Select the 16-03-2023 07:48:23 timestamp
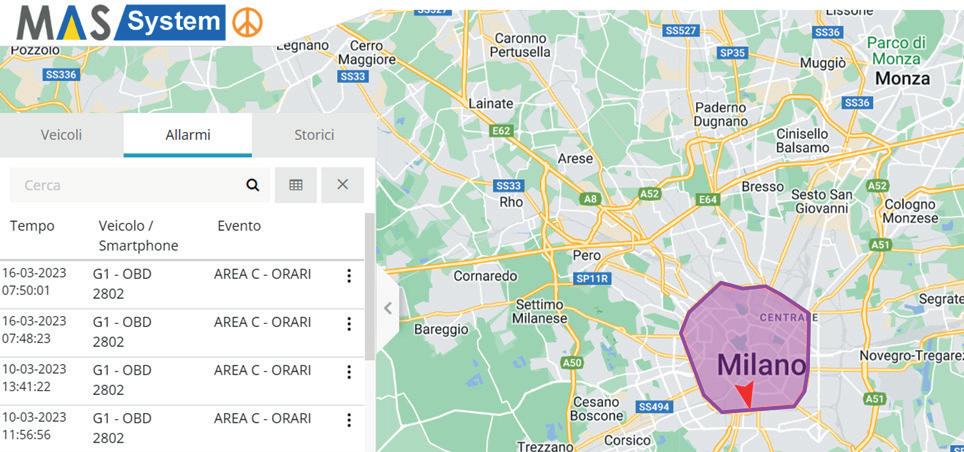 pos(34,329)
